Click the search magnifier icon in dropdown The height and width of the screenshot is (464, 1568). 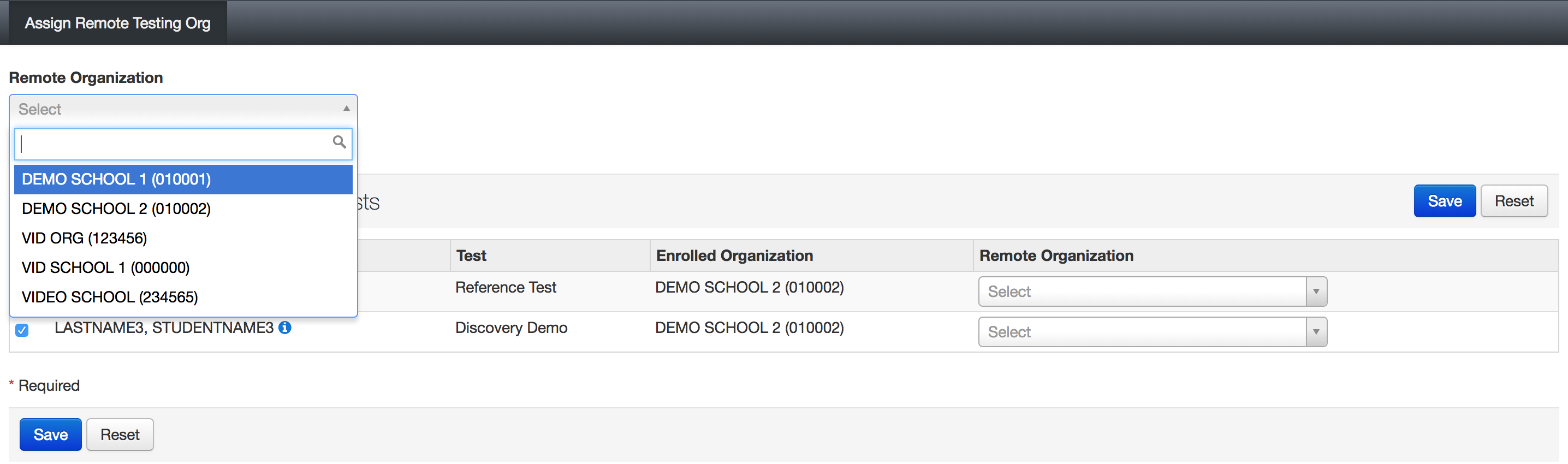tap(339, 142)
